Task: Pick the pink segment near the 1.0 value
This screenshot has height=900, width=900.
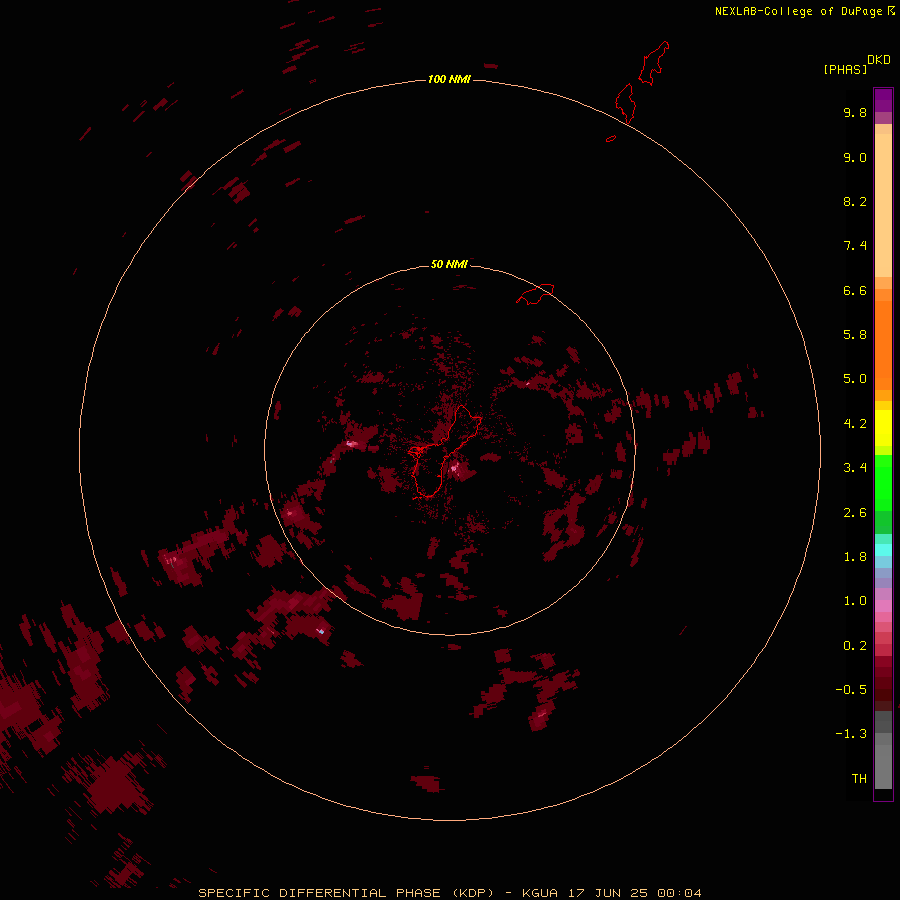Action: click(x=883, y=605)
